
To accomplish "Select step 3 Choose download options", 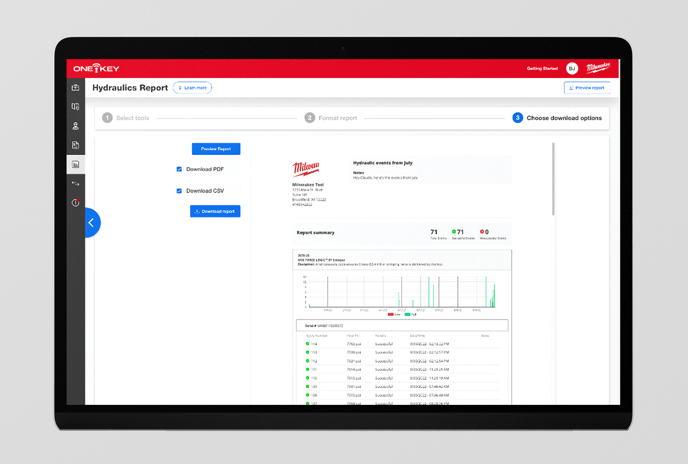I will tap(557, 118).
